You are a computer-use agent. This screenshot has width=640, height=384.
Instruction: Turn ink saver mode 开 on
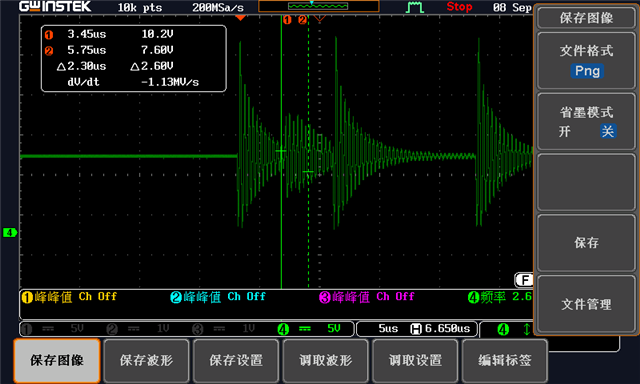[x=564, y=131]
